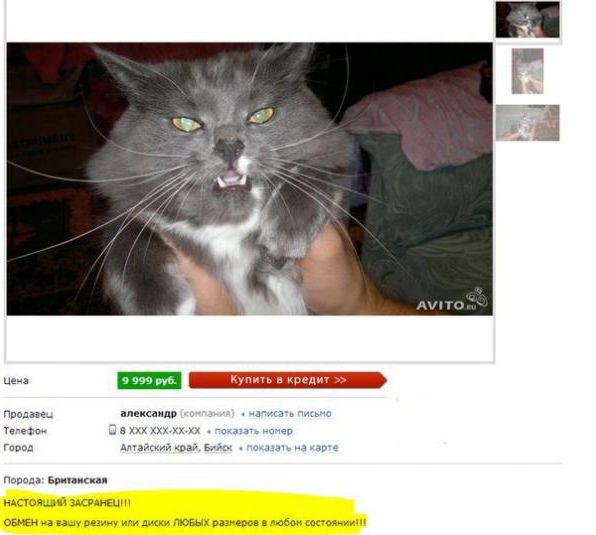Image resolution: width=596 pixels, height=535 pixels.
Task: Click the highlighted НАСТОЯЩИЙ ЗАСРАНЕЦ line
Action: pyautogui.click(x=67, y=503)
